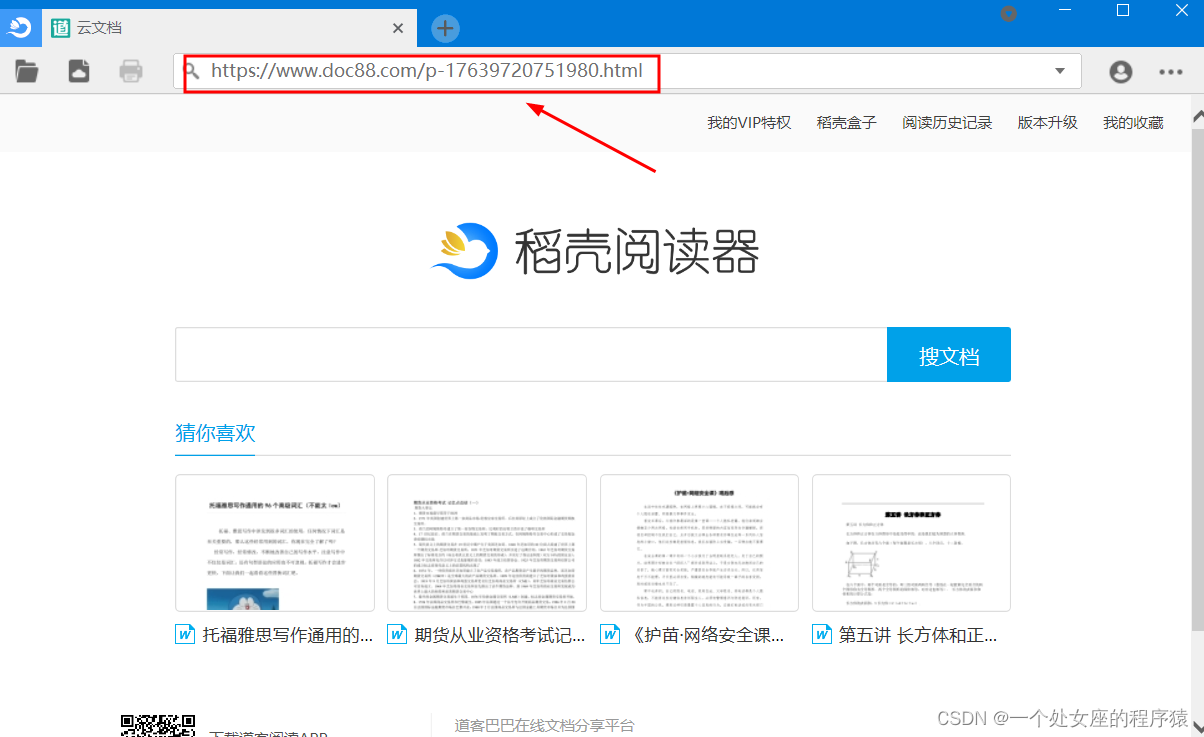Open 期货从业资格考试记... document title

tap(500, 635)
